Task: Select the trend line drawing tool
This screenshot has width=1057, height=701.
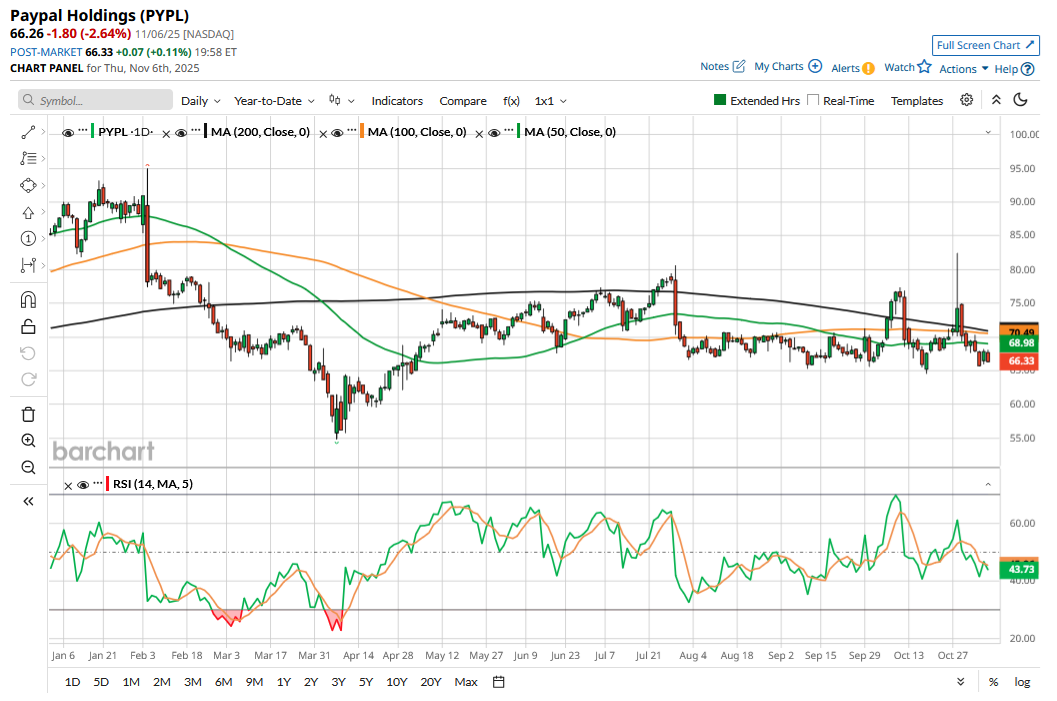Action: coord(28,132)
